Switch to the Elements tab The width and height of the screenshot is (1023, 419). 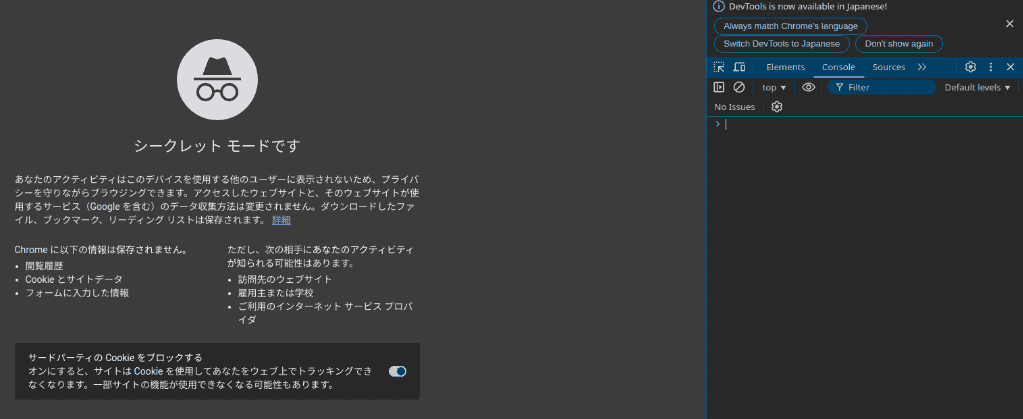786,67
